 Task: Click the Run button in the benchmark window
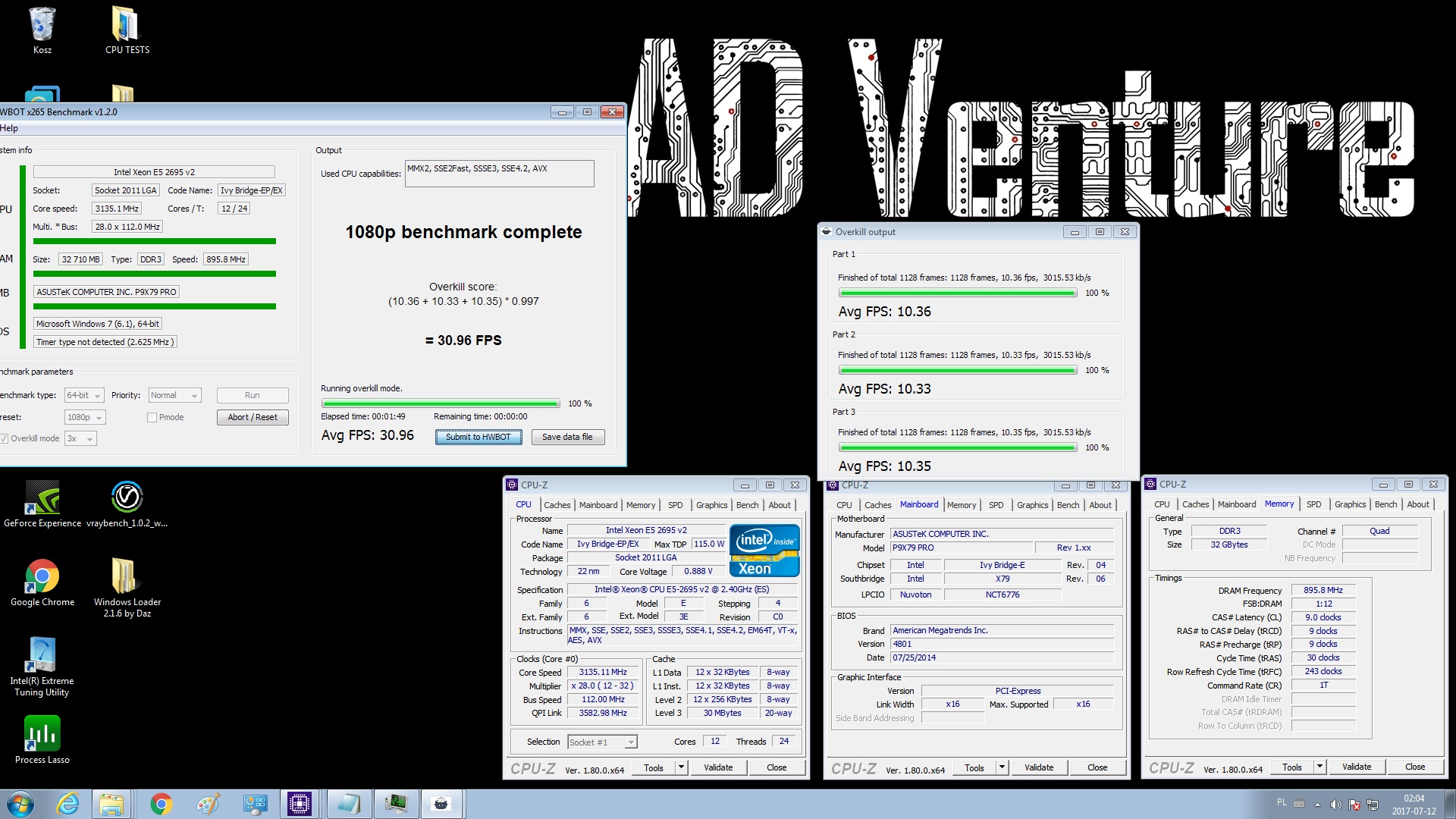253,395
